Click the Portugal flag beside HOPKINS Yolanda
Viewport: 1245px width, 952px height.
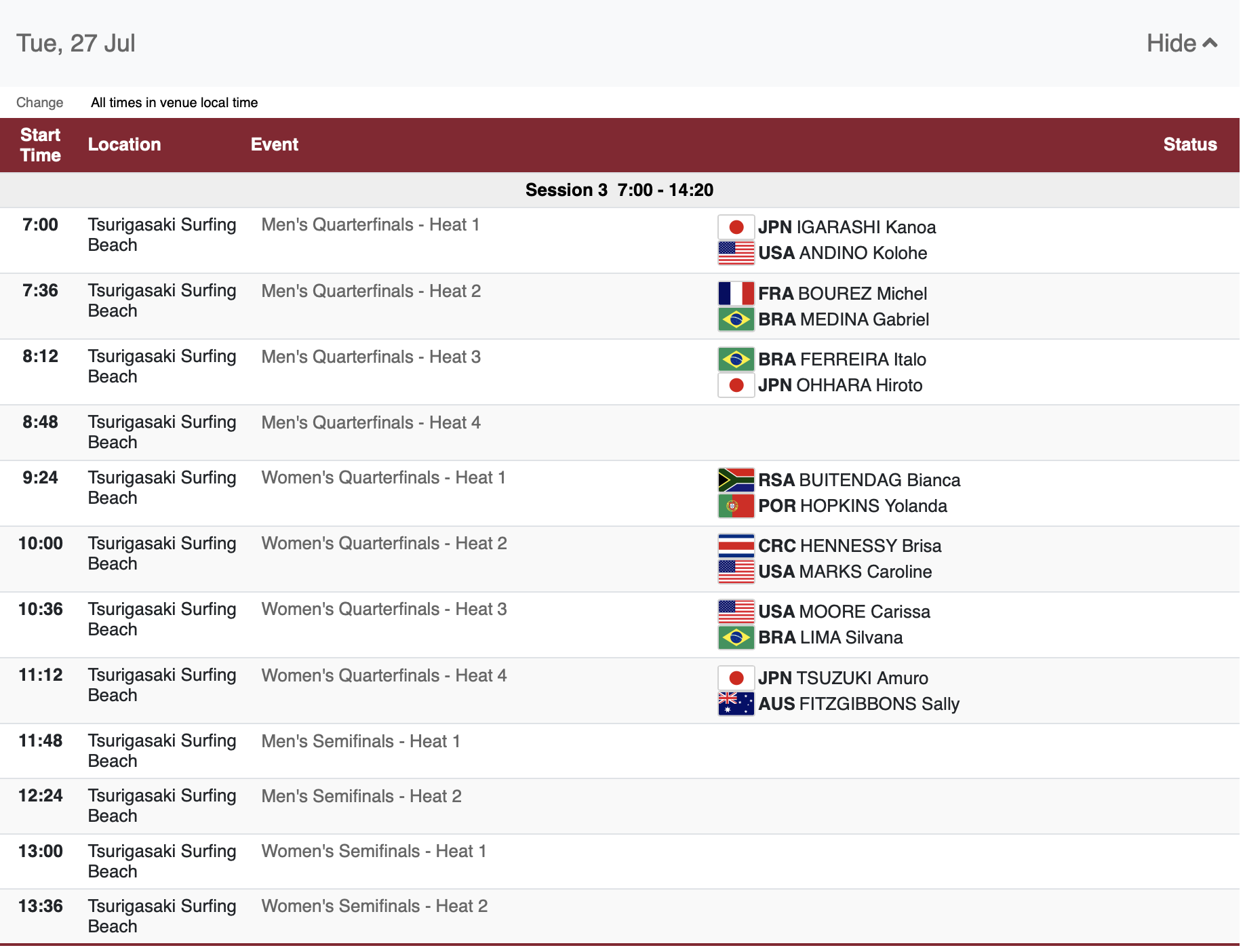tap(736, 506)
